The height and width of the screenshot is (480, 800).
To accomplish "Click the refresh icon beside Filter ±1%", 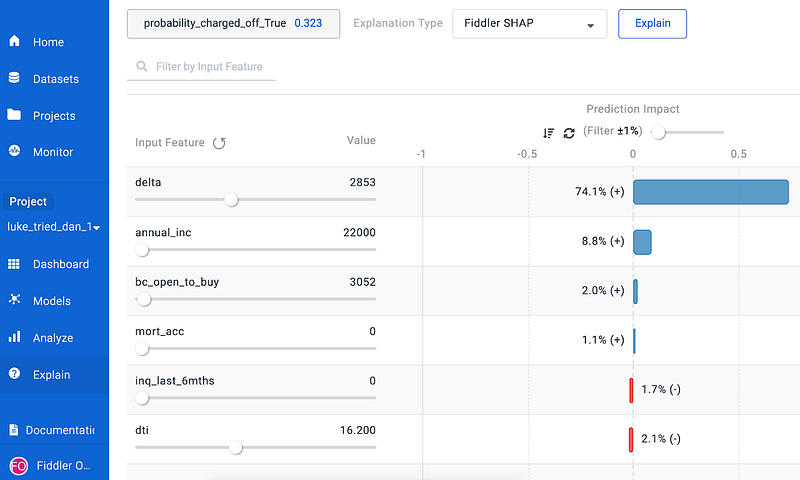I will point(569,132).
